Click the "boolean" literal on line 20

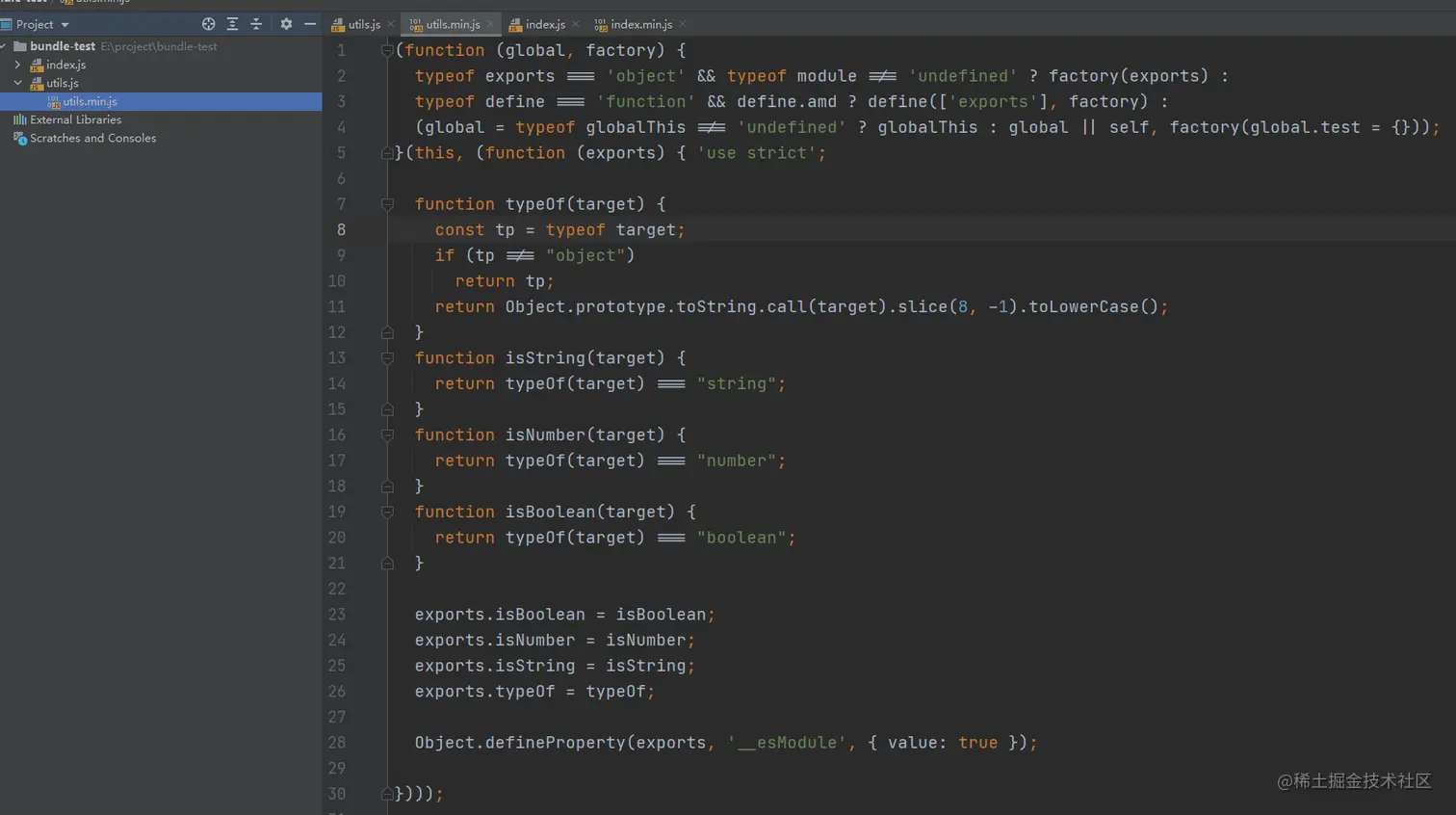click(x=741, y=539)
